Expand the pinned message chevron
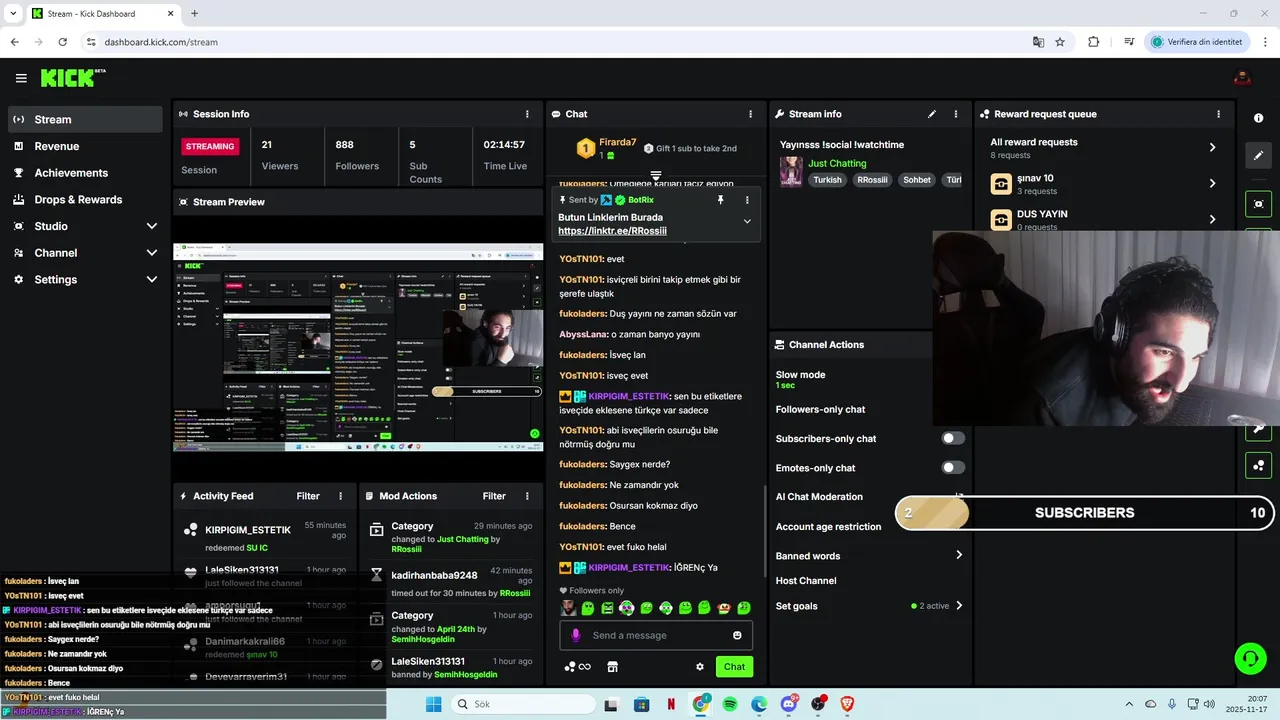The width and height of the screenshot is (1280, 720). click(x=747, y=221)
